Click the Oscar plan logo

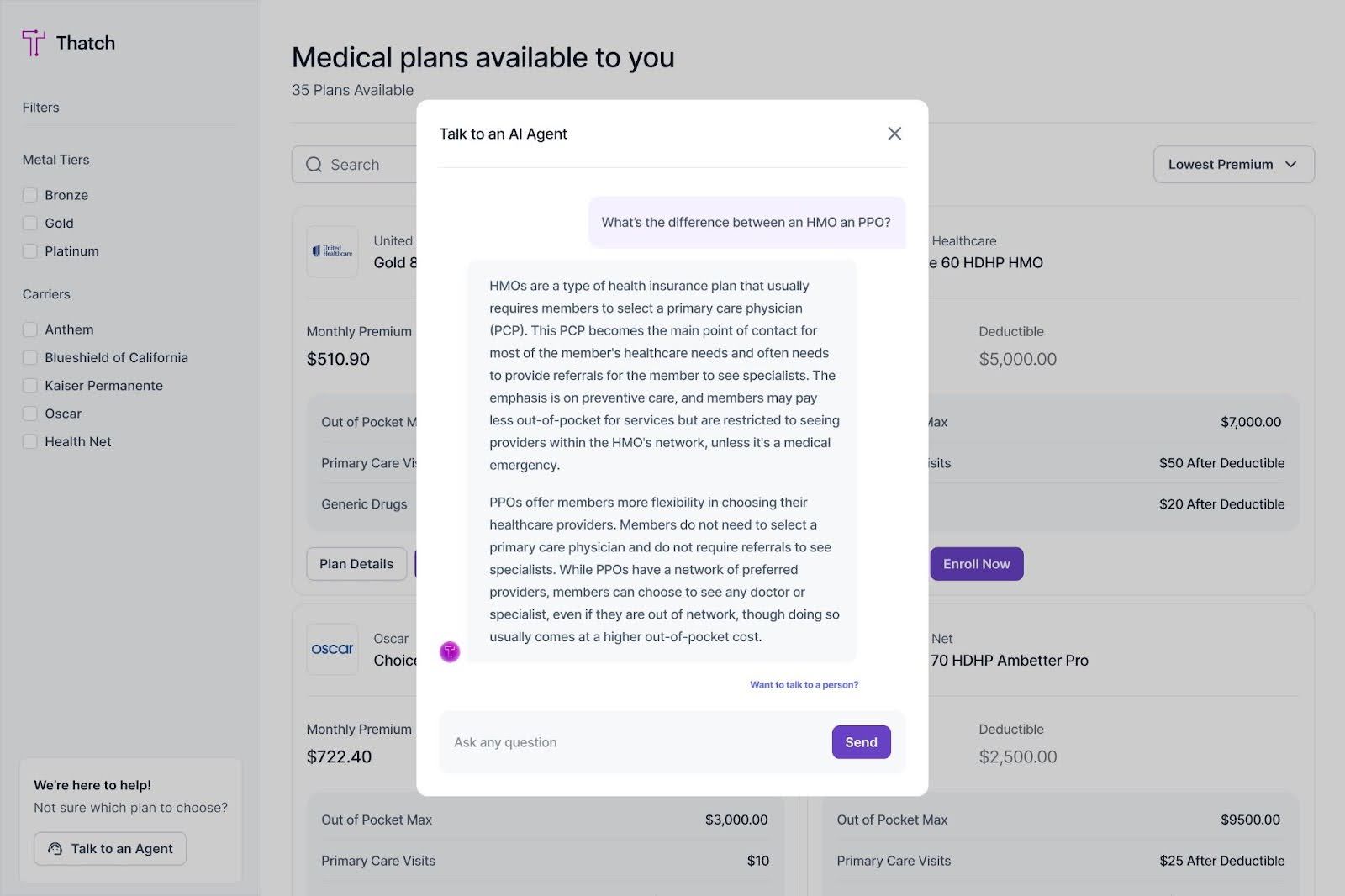pos(332,649)
